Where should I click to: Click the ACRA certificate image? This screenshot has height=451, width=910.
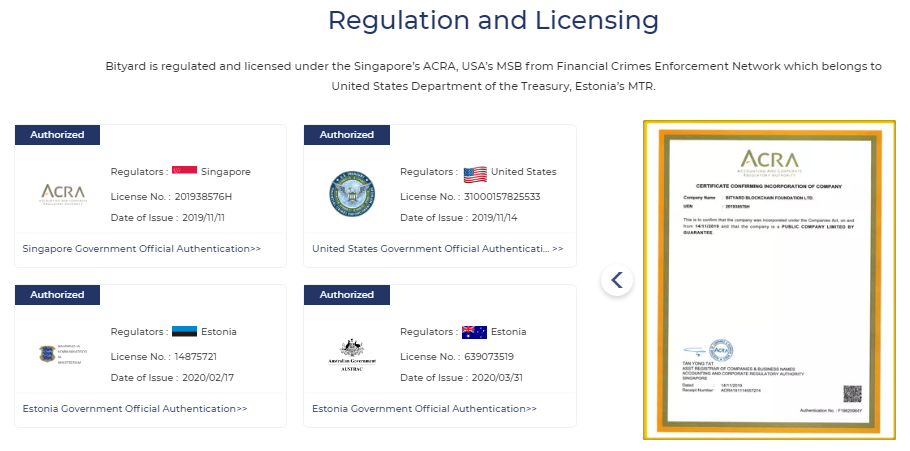click(x=769, y=280)
